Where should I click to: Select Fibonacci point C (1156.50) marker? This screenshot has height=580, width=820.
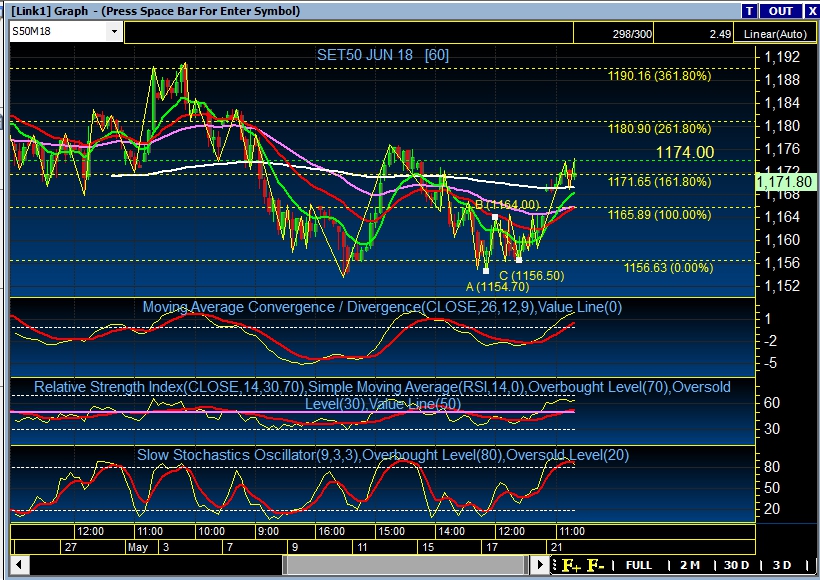point(518,260)
